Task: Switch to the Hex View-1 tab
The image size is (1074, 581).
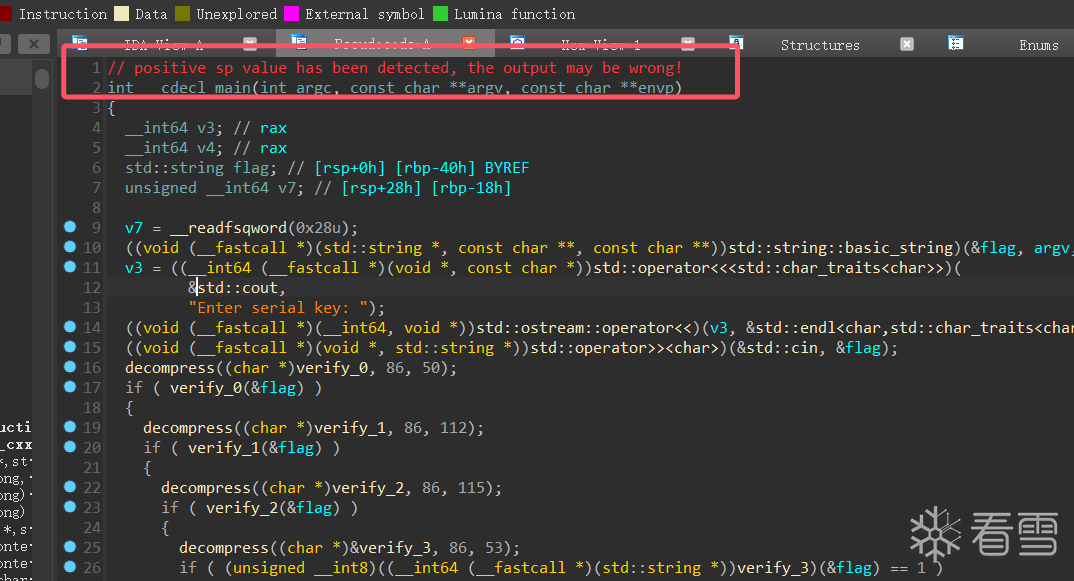Action: (601, 45)
